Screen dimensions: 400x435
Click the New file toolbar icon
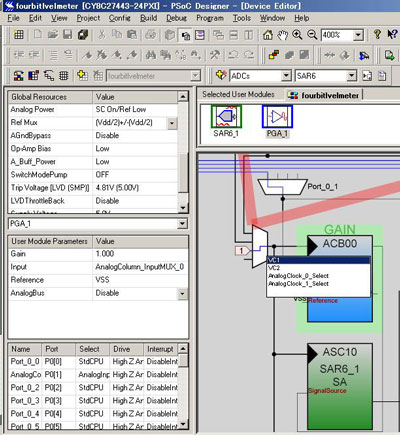[x=38, y=35]
